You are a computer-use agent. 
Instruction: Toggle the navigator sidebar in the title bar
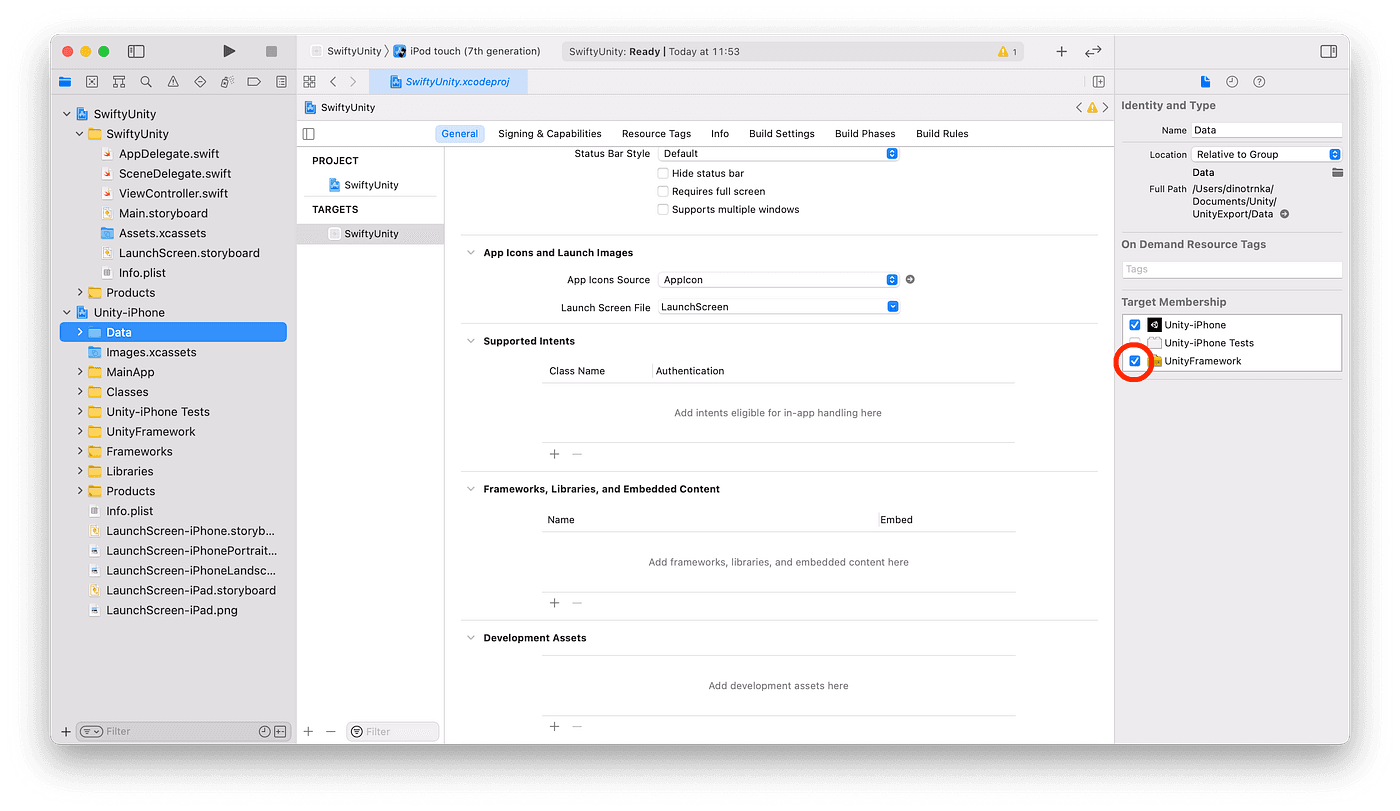[136, 51]
